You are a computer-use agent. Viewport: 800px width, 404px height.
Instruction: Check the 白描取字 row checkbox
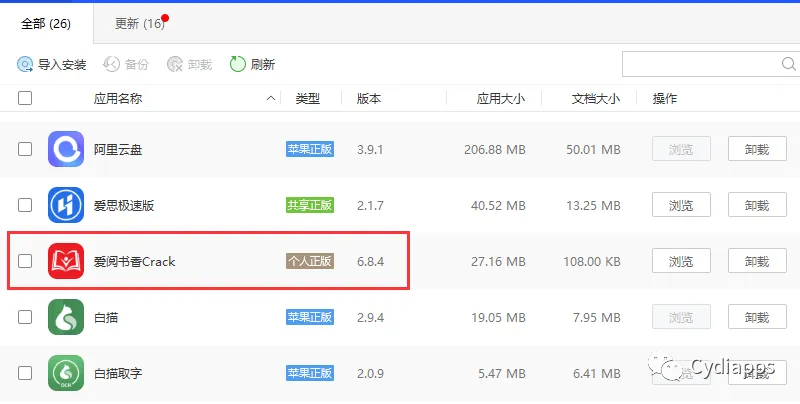(25, 373)
